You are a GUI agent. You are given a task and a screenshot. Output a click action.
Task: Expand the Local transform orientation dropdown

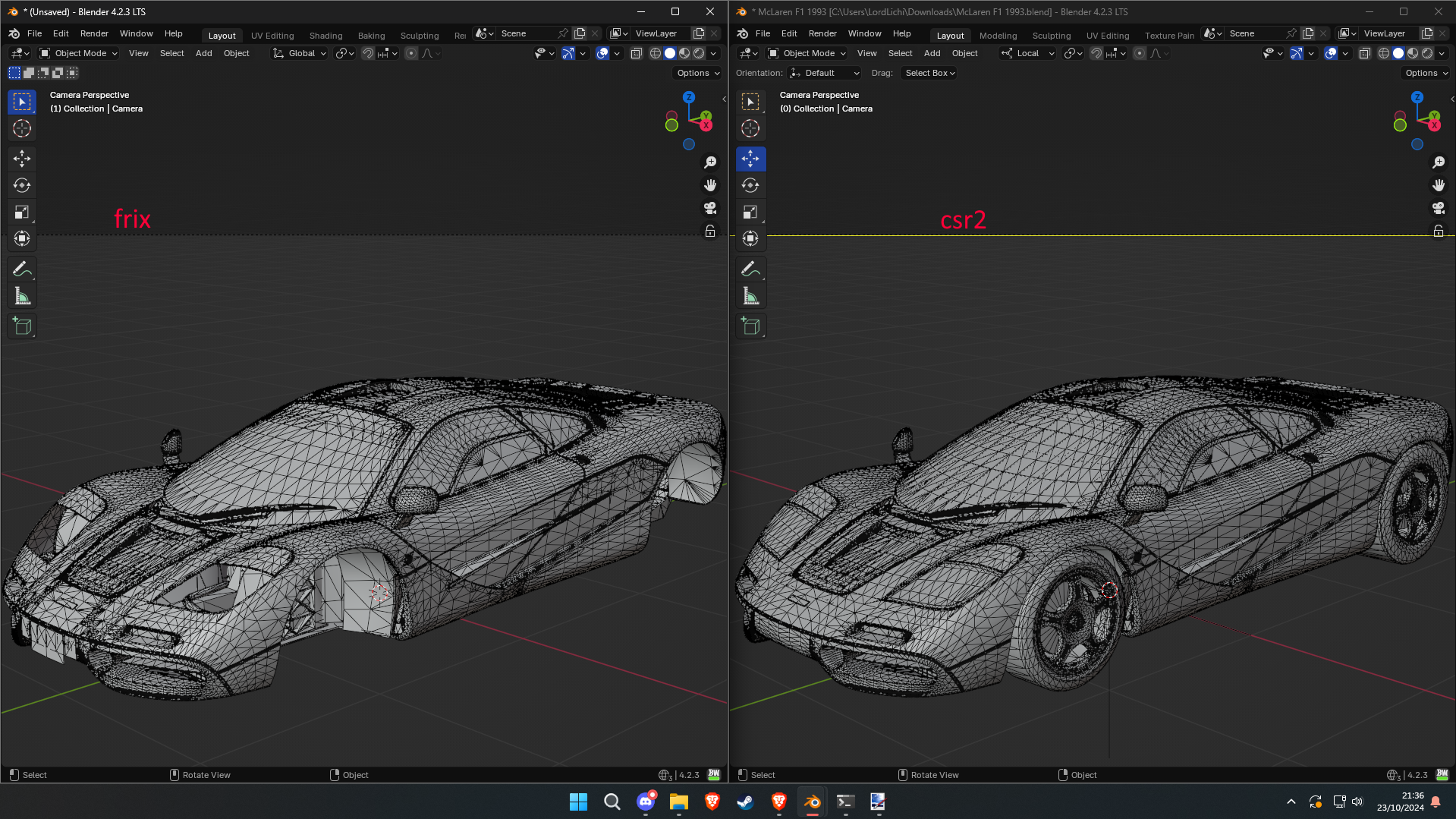1028,53
